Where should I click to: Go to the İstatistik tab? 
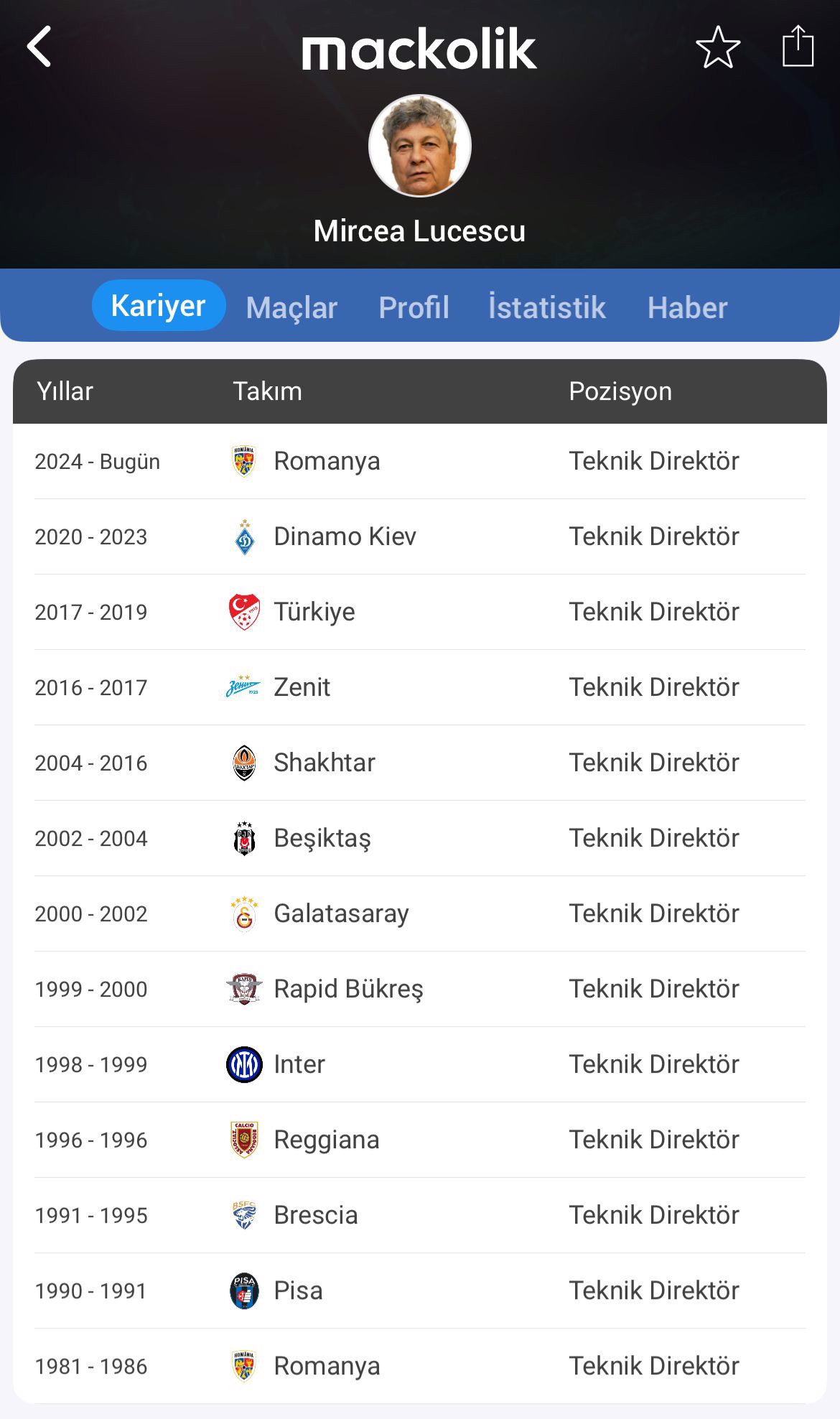(547, 308)
